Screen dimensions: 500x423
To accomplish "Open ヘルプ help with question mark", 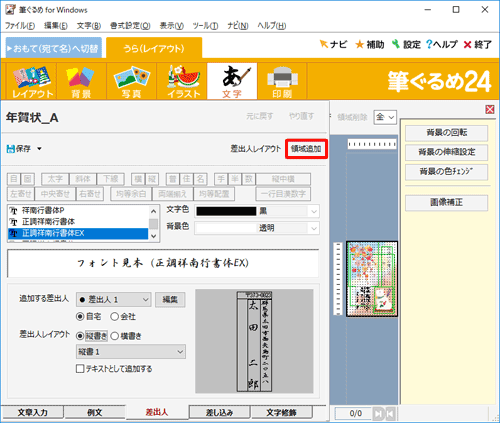I will (x=441, y=44).
